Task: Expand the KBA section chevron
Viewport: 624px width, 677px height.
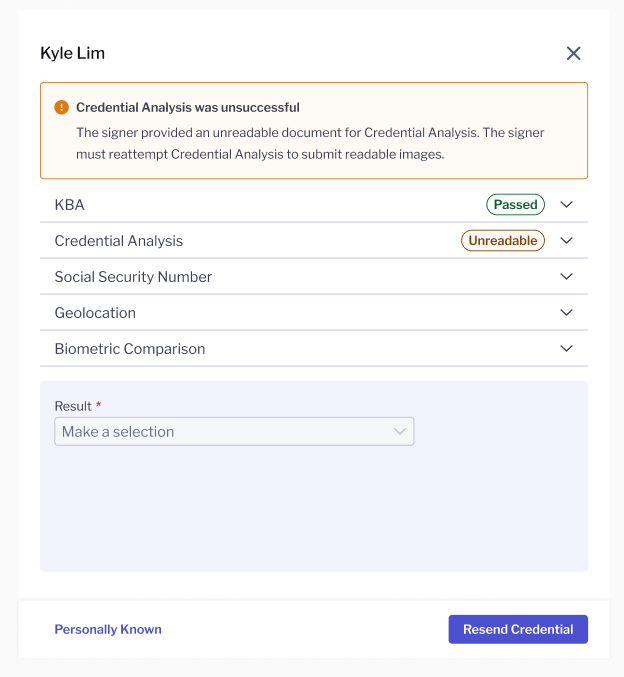Action: click(566, 204)
